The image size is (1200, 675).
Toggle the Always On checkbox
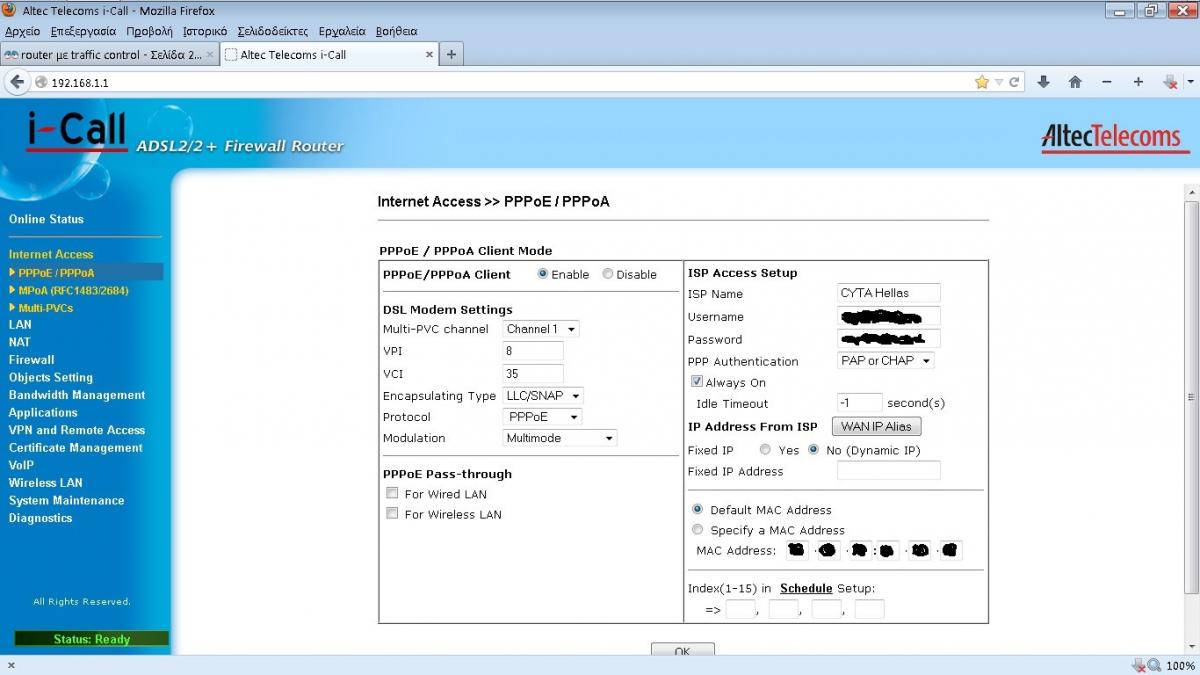coord(697,382)
